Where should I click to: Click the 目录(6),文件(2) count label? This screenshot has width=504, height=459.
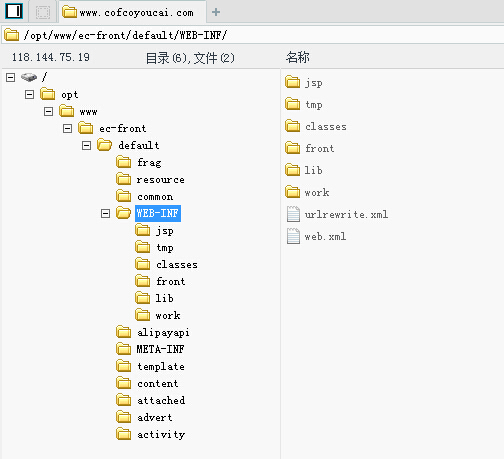[x=190, y=58]
